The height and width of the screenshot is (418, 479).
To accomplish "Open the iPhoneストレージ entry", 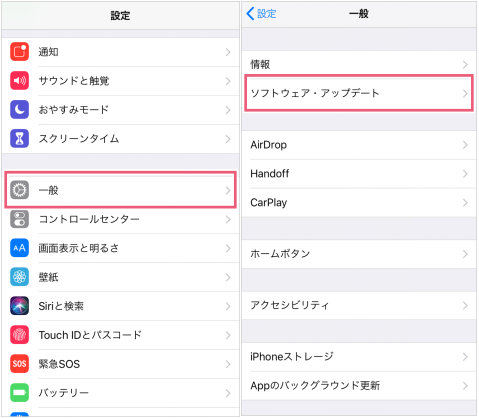I will [359, 357].
